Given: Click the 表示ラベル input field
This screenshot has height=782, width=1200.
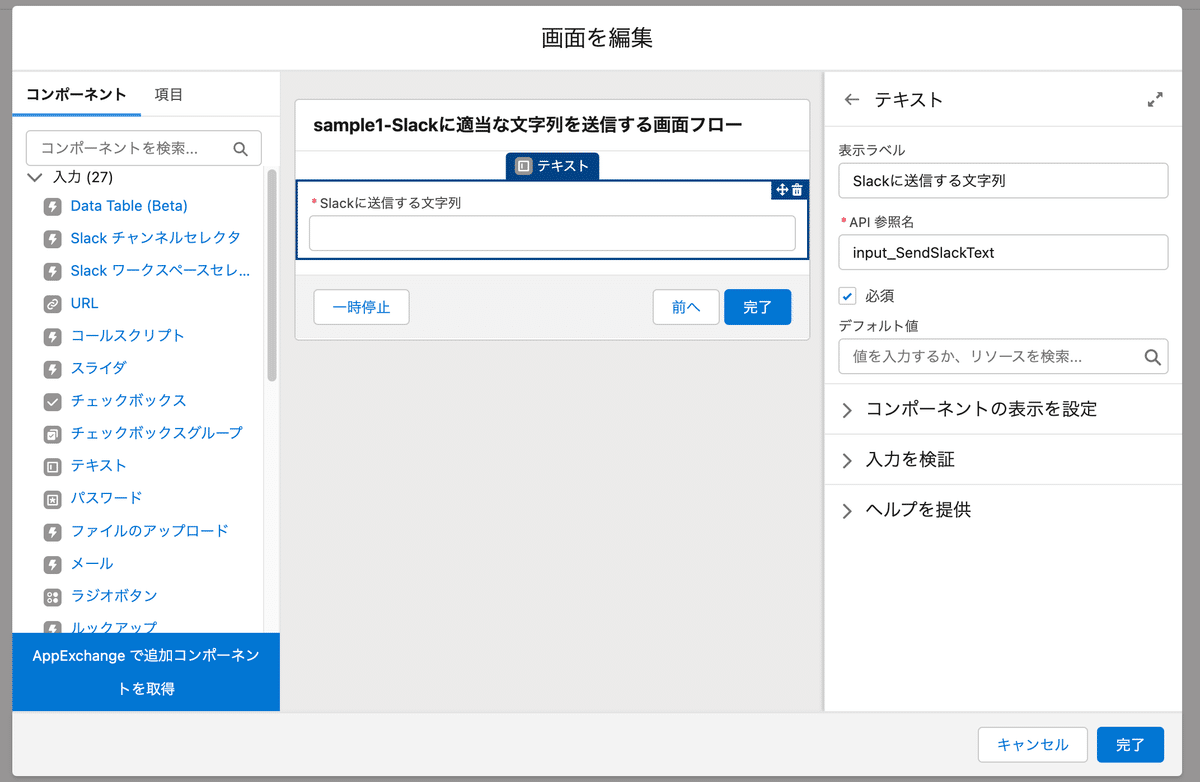Looking at the screenshot, I should 1003,181.
